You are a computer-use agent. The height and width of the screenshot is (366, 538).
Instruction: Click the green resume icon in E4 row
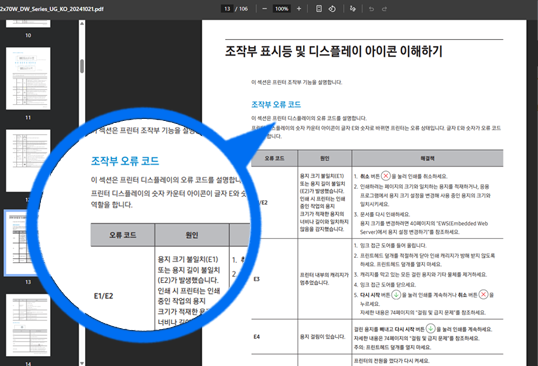pyautogui.click(x=430, y=329)
